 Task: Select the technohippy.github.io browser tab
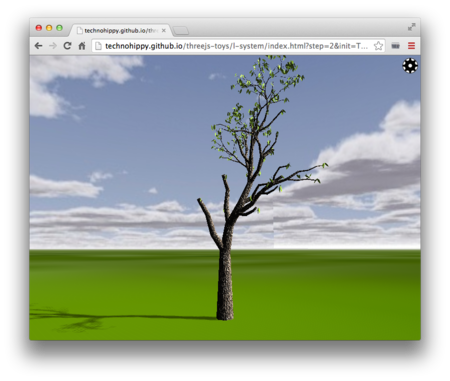click(x=120, y=31)
